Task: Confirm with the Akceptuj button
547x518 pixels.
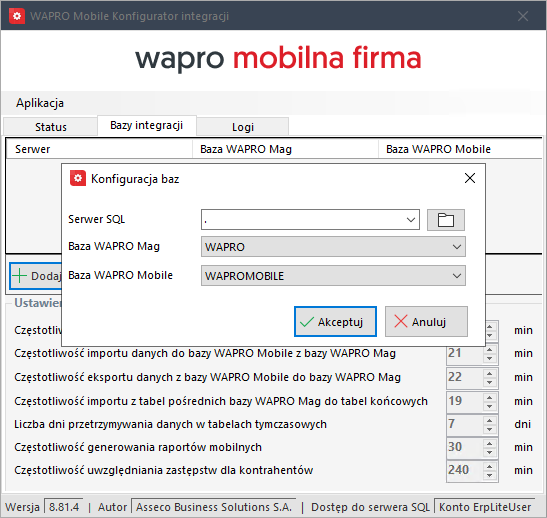Action: 335,322
